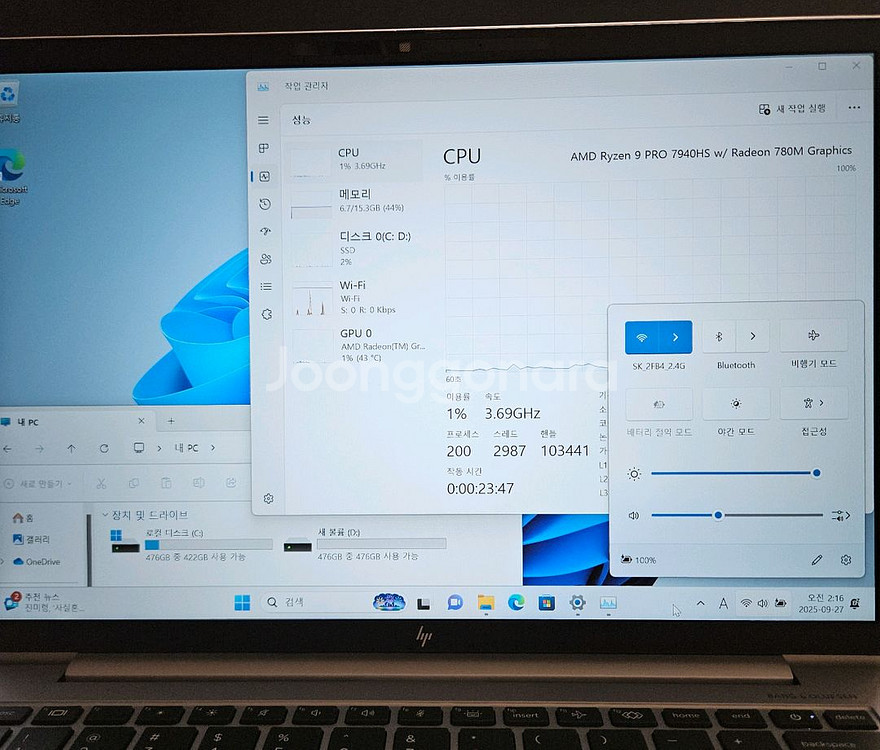
Task: Expand the Wi-Fi network list arrow
Action: pyautogui.click(x=675, y=337)
